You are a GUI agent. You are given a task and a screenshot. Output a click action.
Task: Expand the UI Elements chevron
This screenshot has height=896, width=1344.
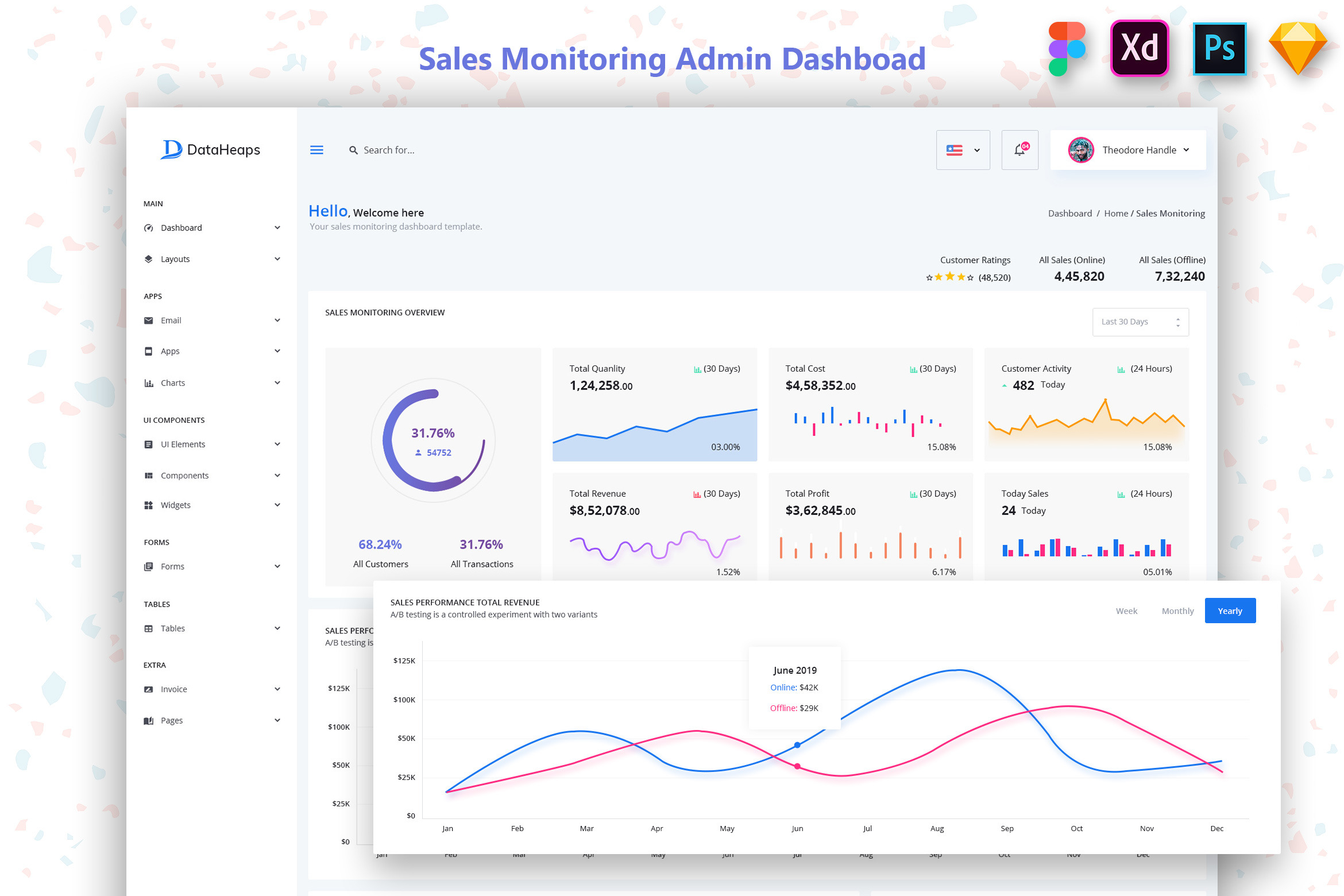(x=277, y=444)
